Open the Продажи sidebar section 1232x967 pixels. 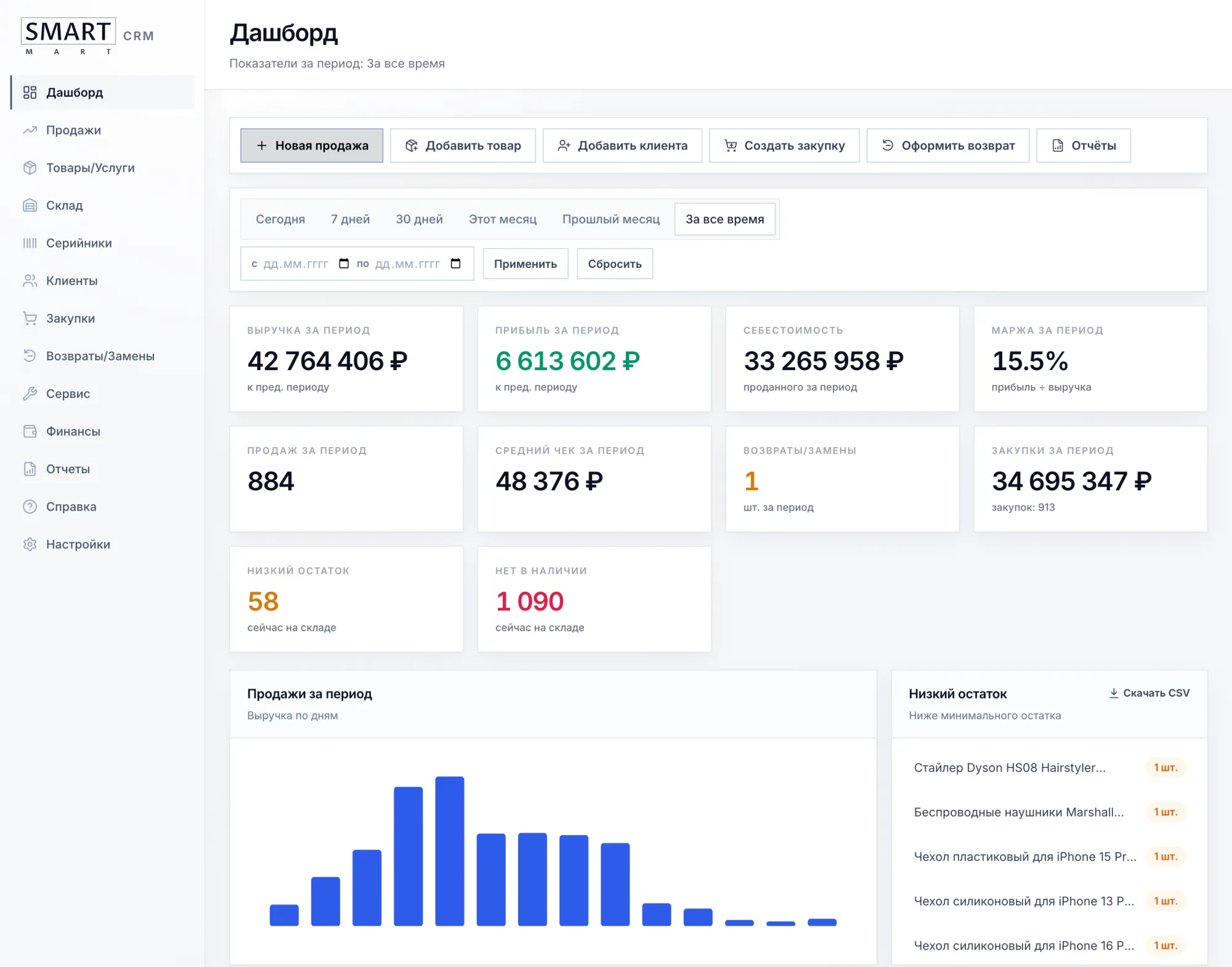[x=102, y=130]
